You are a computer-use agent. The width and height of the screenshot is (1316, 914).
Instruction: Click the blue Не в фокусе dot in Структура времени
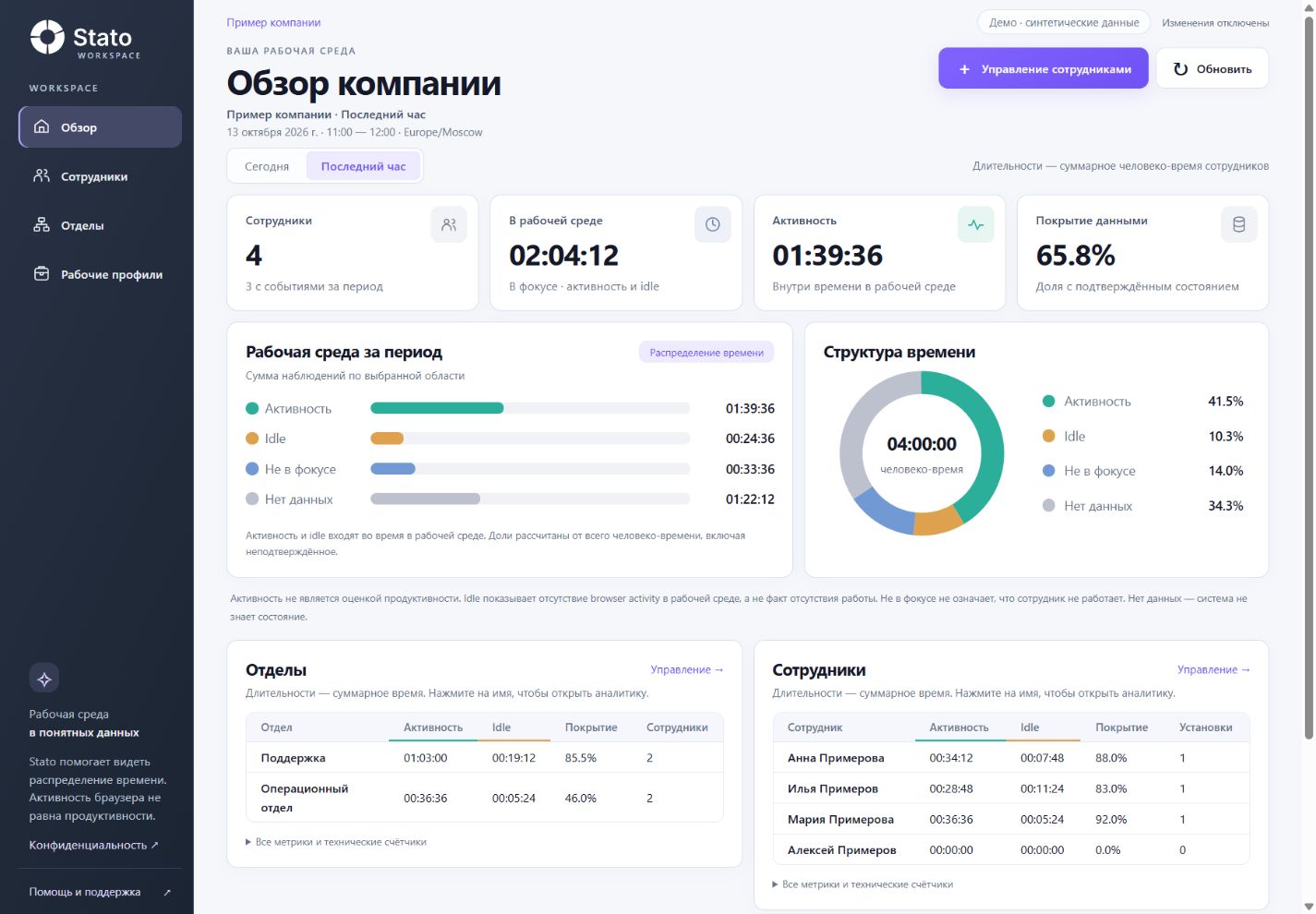point(1048,471)
